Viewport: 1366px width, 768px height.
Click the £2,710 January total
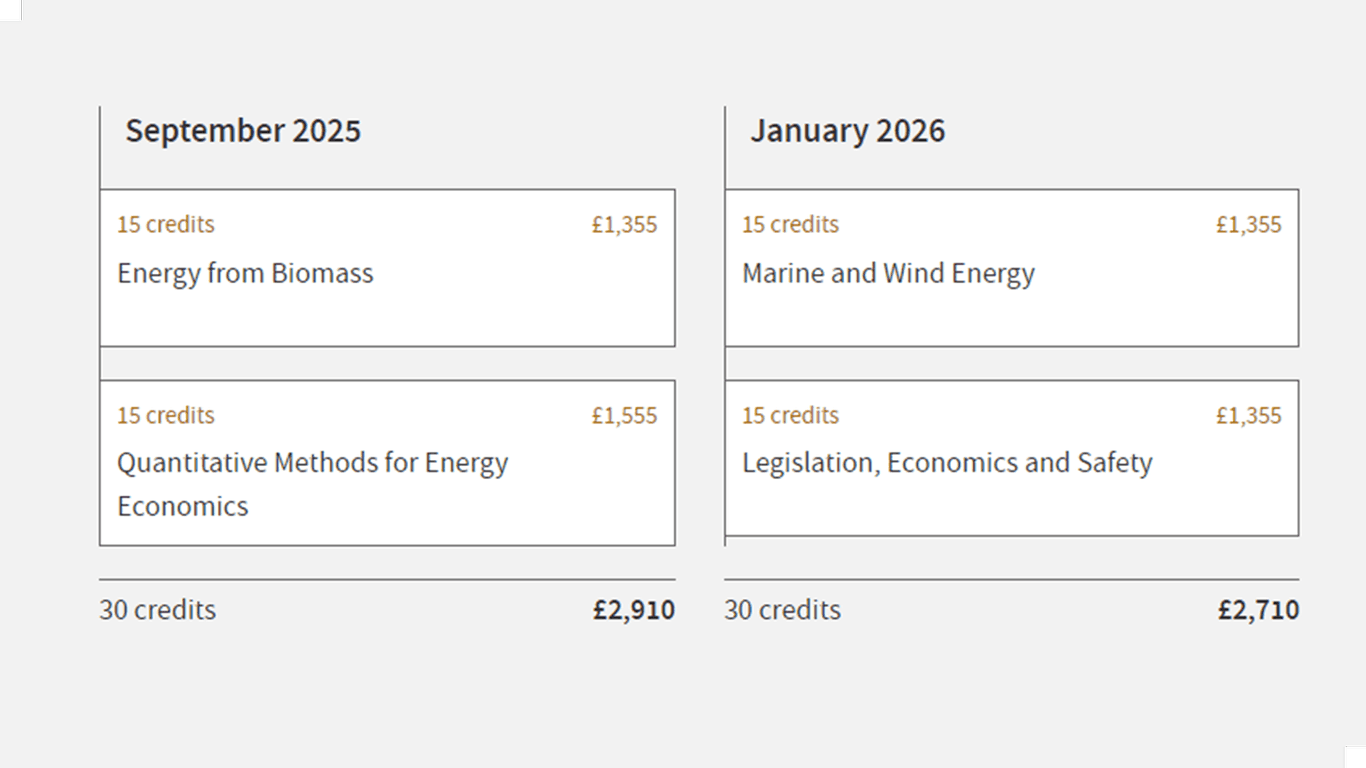(x=1258, y=610)
